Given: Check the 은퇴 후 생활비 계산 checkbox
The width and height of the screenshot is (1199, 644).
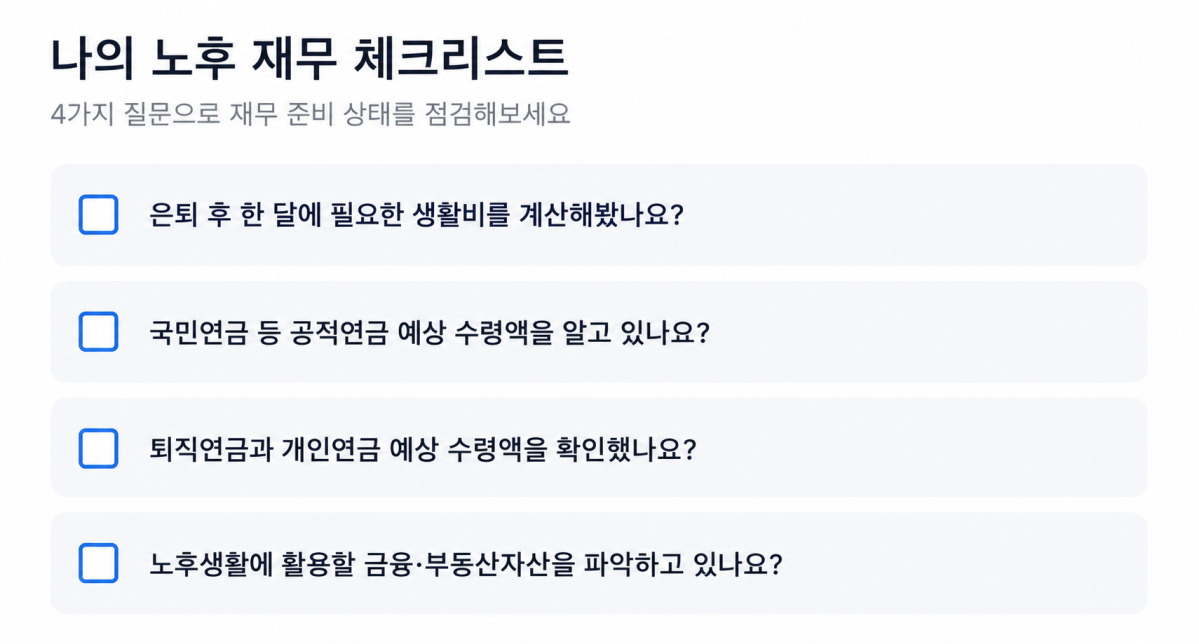Looking at the screenshot, I should coord(99,214).
